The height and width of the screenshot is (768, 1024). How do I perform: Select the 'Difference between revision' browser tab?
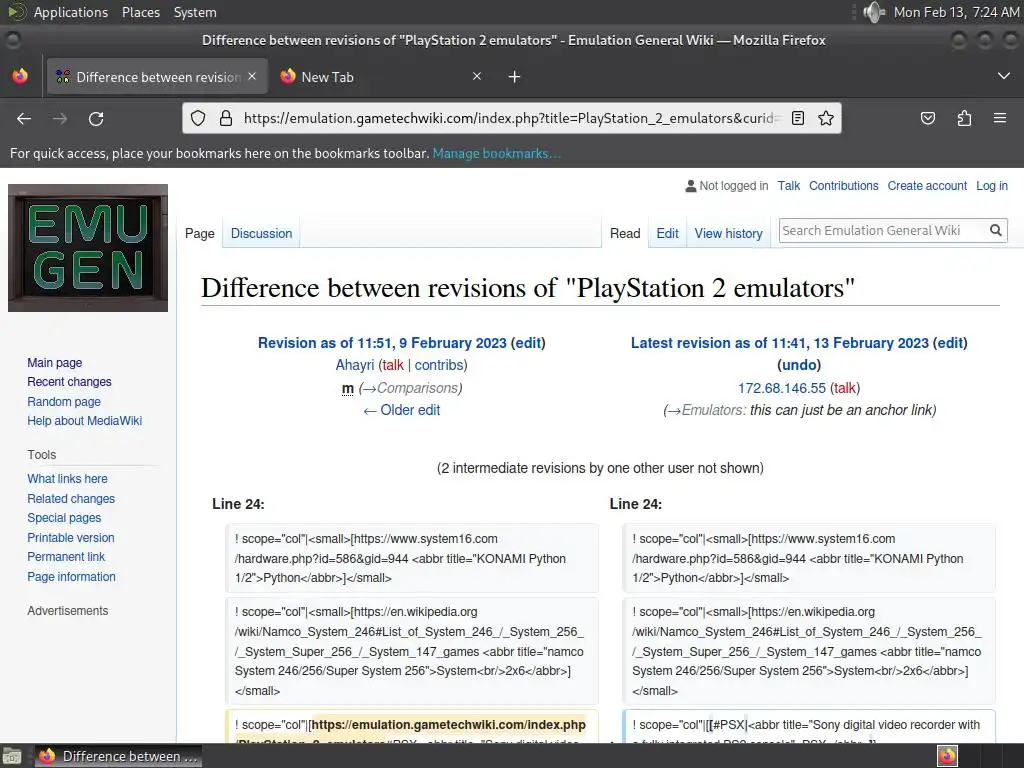157,77
